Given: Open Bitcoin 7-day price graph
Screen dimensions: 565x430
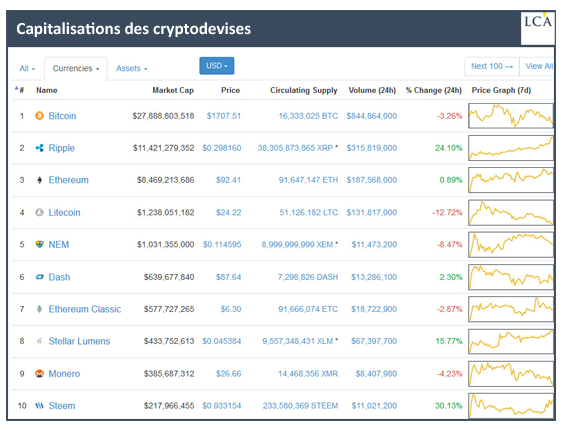Looking at the screenshot, I should tap(511, 116).
